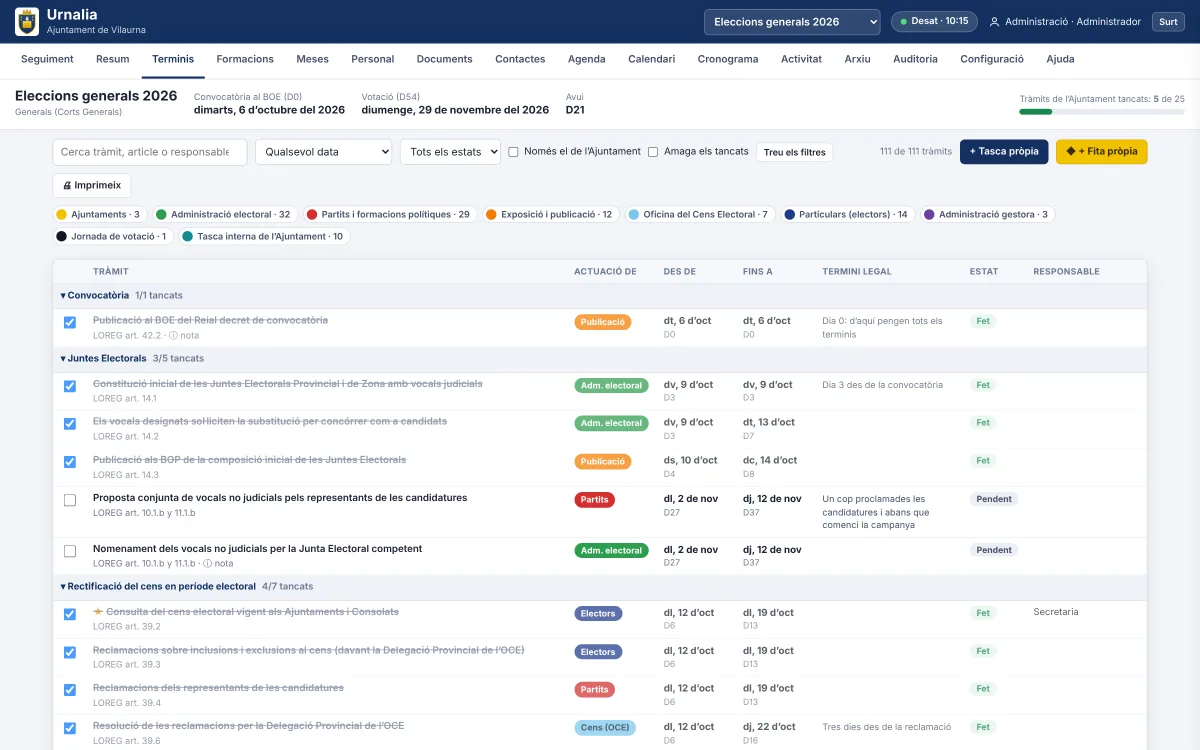Image resolution: width=1200 pixels, height=750 pixels.
Task: Check Proposta conjunta de vocals no judicials
Action: click(x=70, y=500)
